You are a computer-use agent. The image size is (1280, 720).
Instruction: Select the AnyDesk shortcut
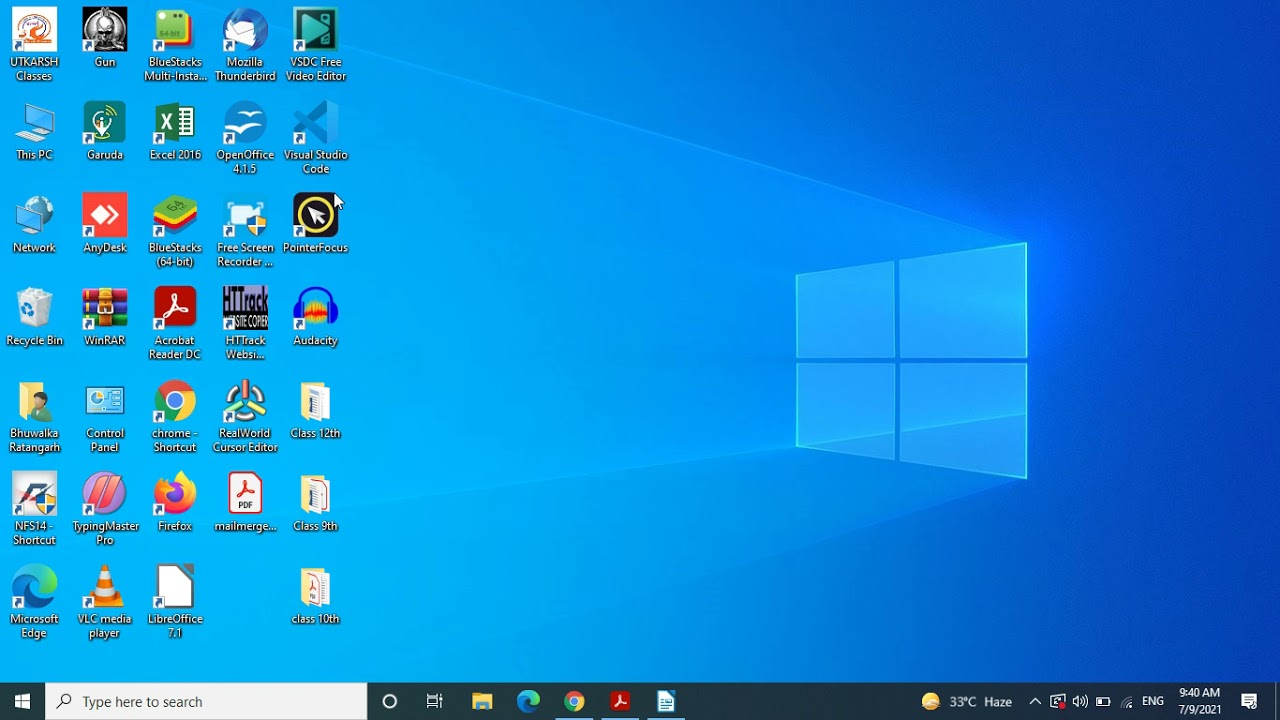pyautogui.click(x=105, y=224)
